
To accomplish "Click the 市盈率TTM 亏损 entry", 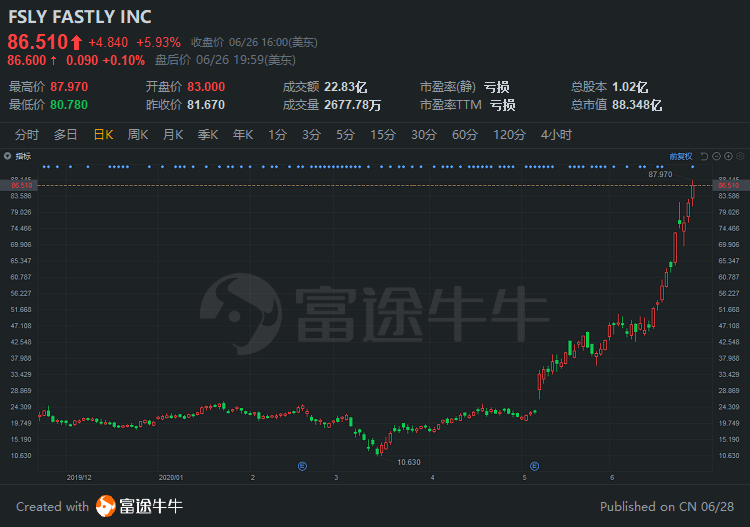I will point(467,105).
